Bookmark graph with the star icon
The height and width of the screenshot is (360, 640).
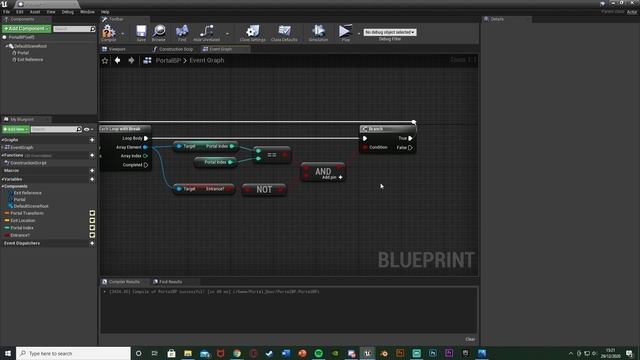[105, 60]
